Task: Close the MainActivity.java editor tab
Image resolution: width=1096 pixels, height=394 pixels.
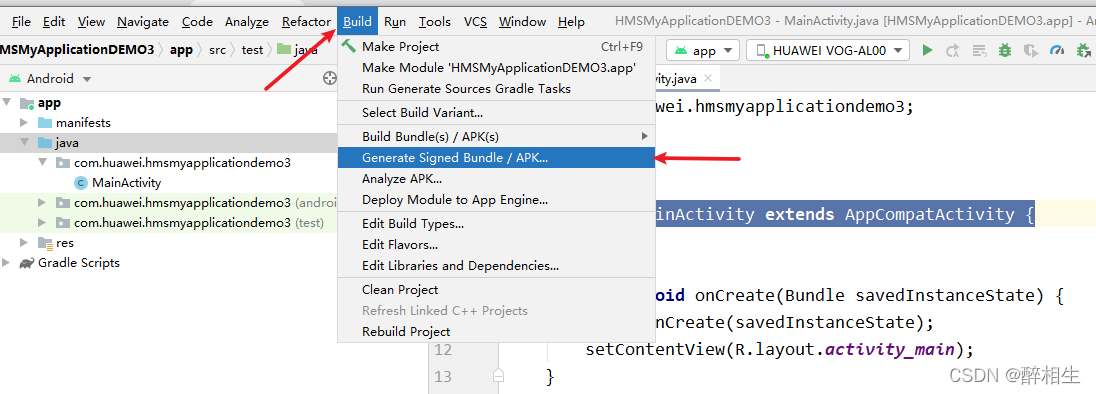Action: coord(707,79)
